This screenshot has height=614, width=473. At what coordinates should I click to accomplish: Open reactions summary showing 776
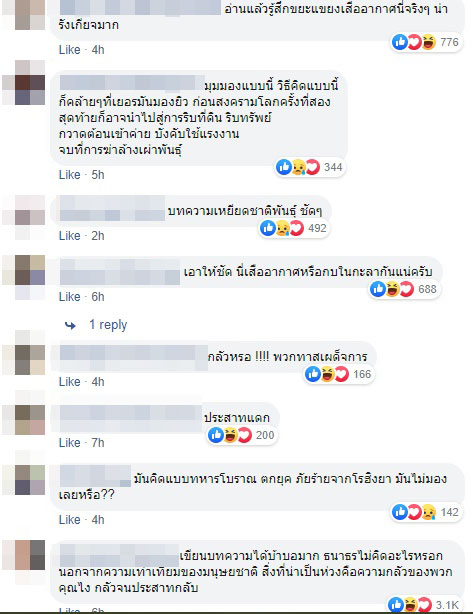click(x=426, y=42)
